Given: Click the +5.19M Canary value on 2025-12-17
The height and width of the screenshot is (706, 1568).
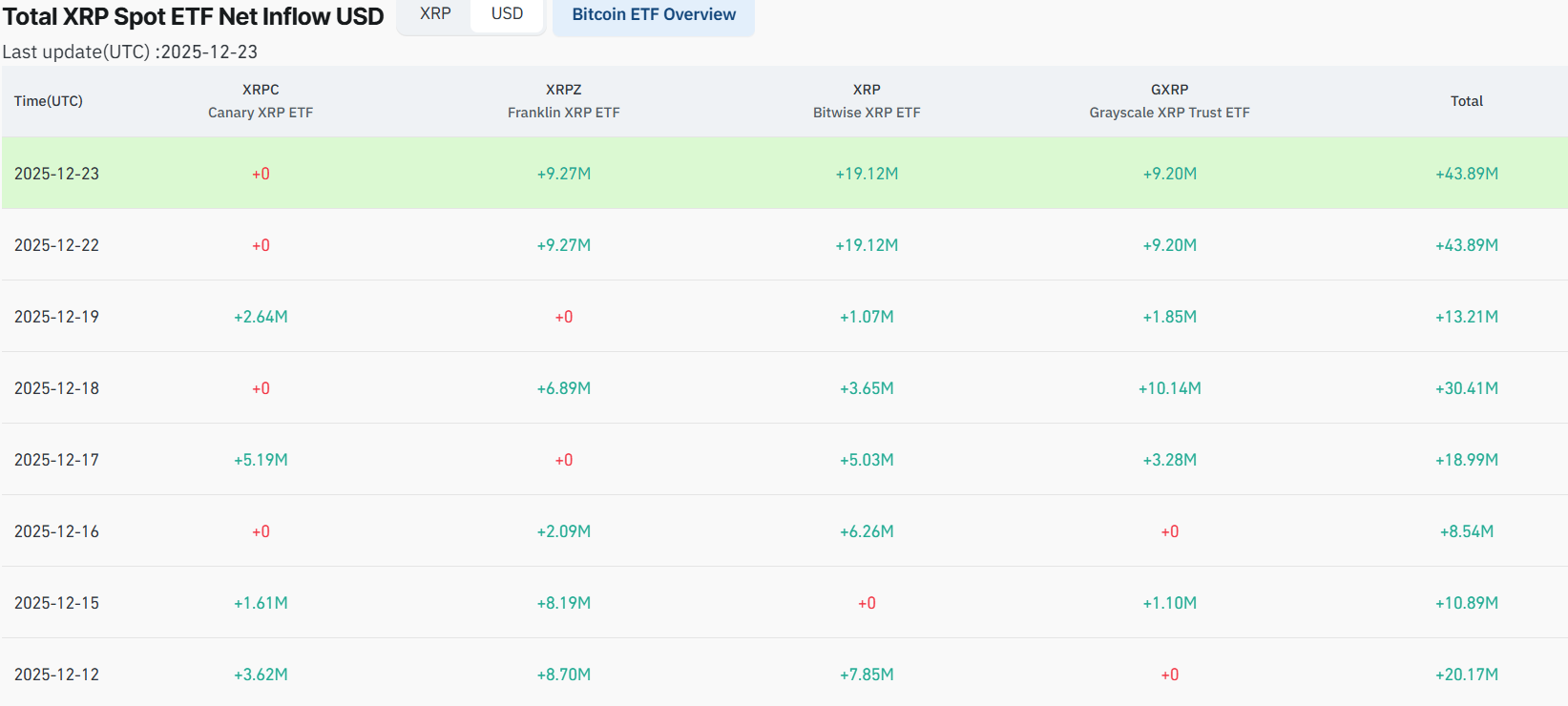Looking at the screenshot, I should (261, 460).
